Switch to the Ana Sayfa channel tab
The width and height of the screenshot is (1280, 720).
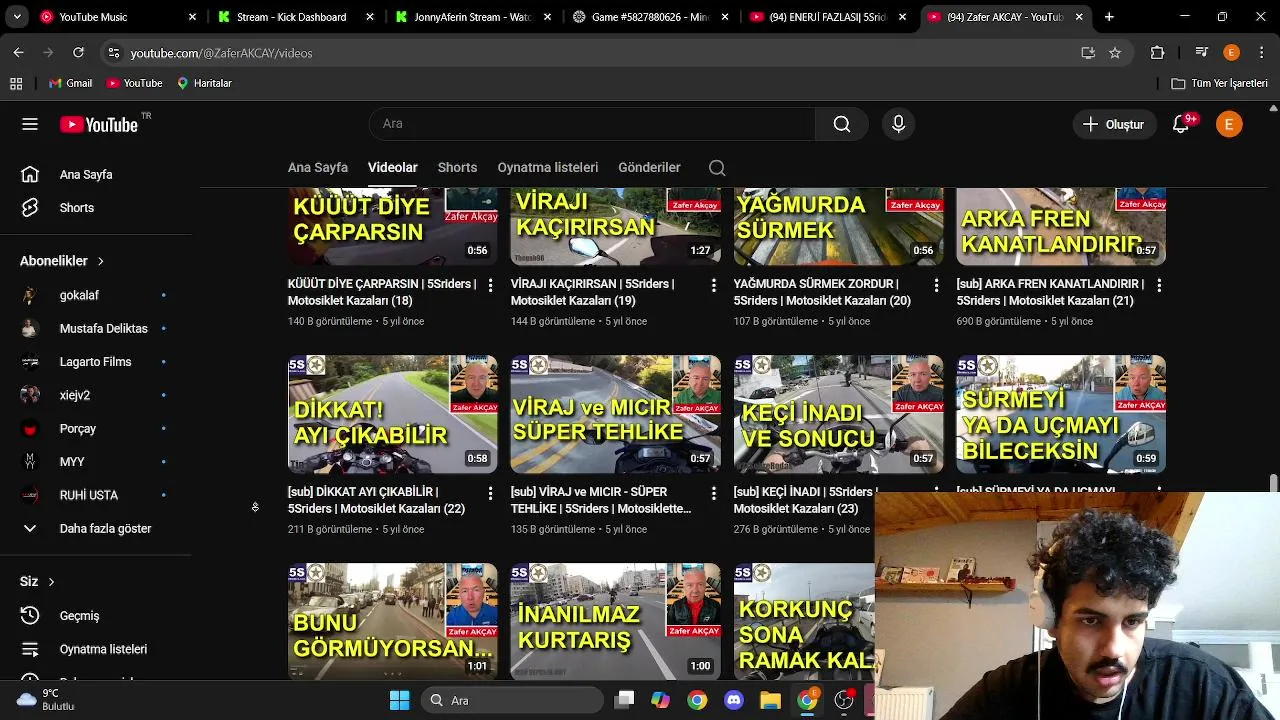[x=317, y=167]
